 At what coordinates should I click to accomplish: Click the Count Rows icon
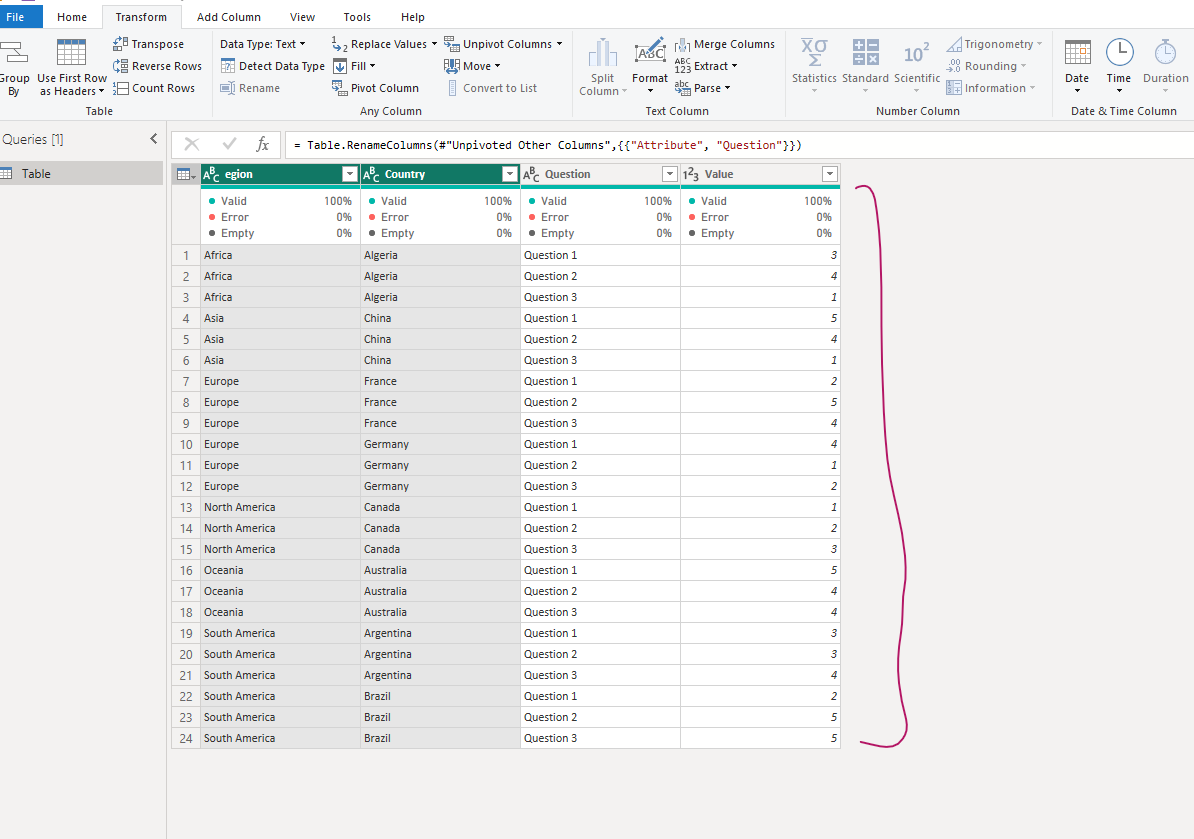pyautogui.click(x=120, y=88)
